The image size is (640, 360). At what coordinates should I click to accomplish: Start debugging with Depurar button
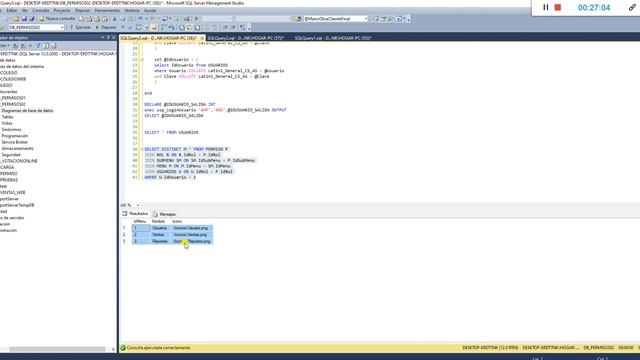(106, 27)
